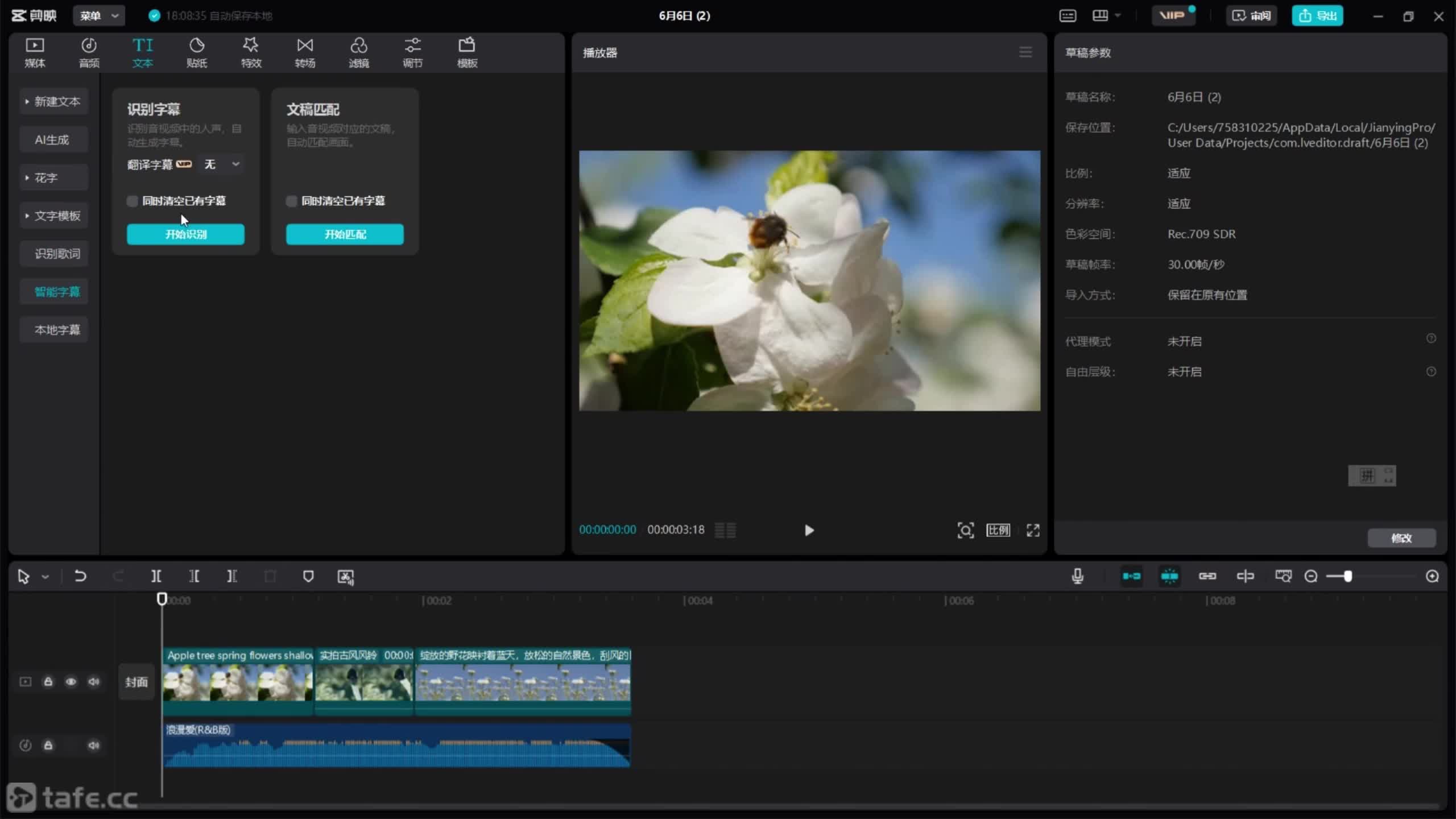Open the 本地字幕 section
Image resolution: width=1456 pixels, height=819 pixels.
coord(53,330)
